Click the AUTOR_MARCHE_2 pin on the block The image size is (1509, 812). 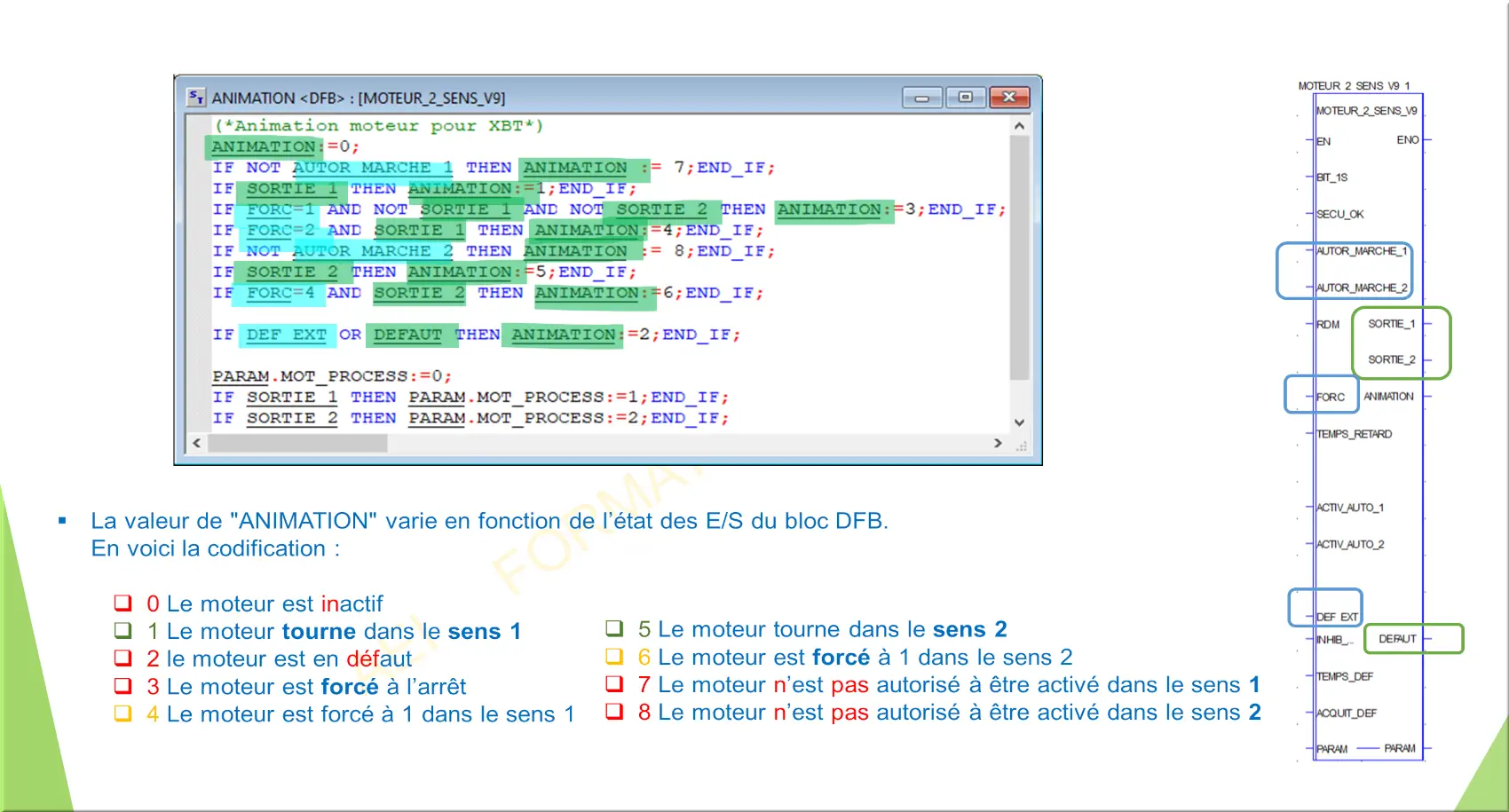tap(1361, 288)
